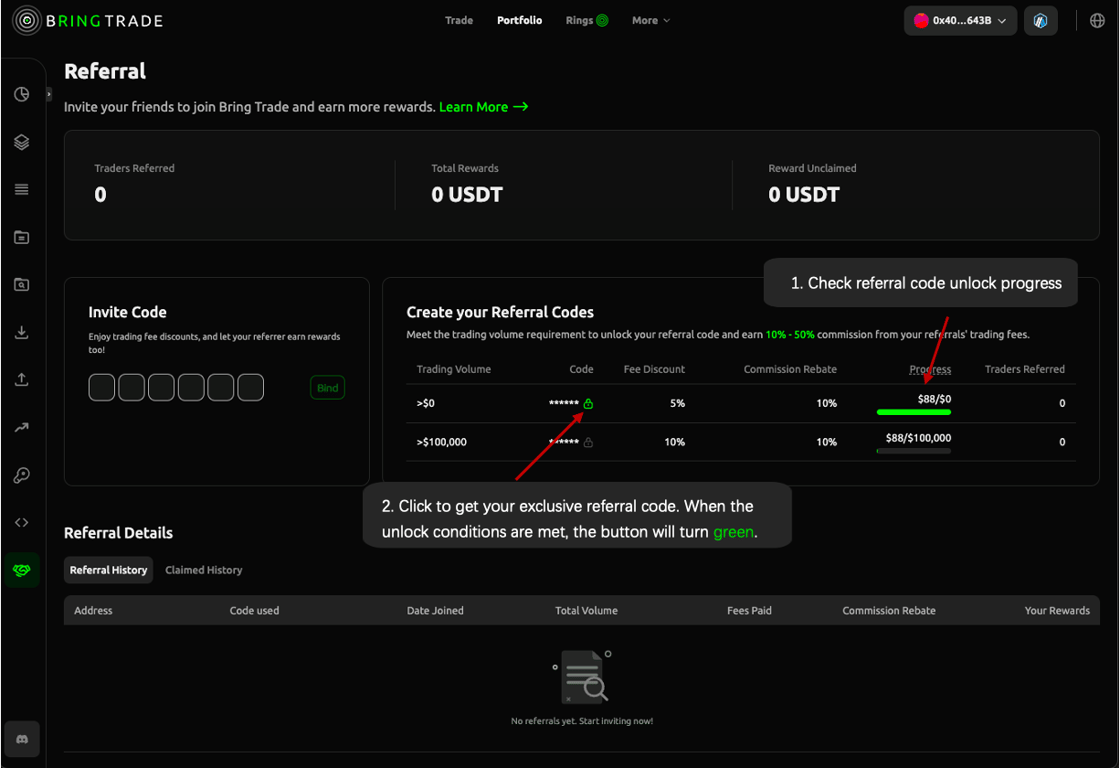
Task: Expand the sidebar with small arrow handle
Action: (49, 94)
